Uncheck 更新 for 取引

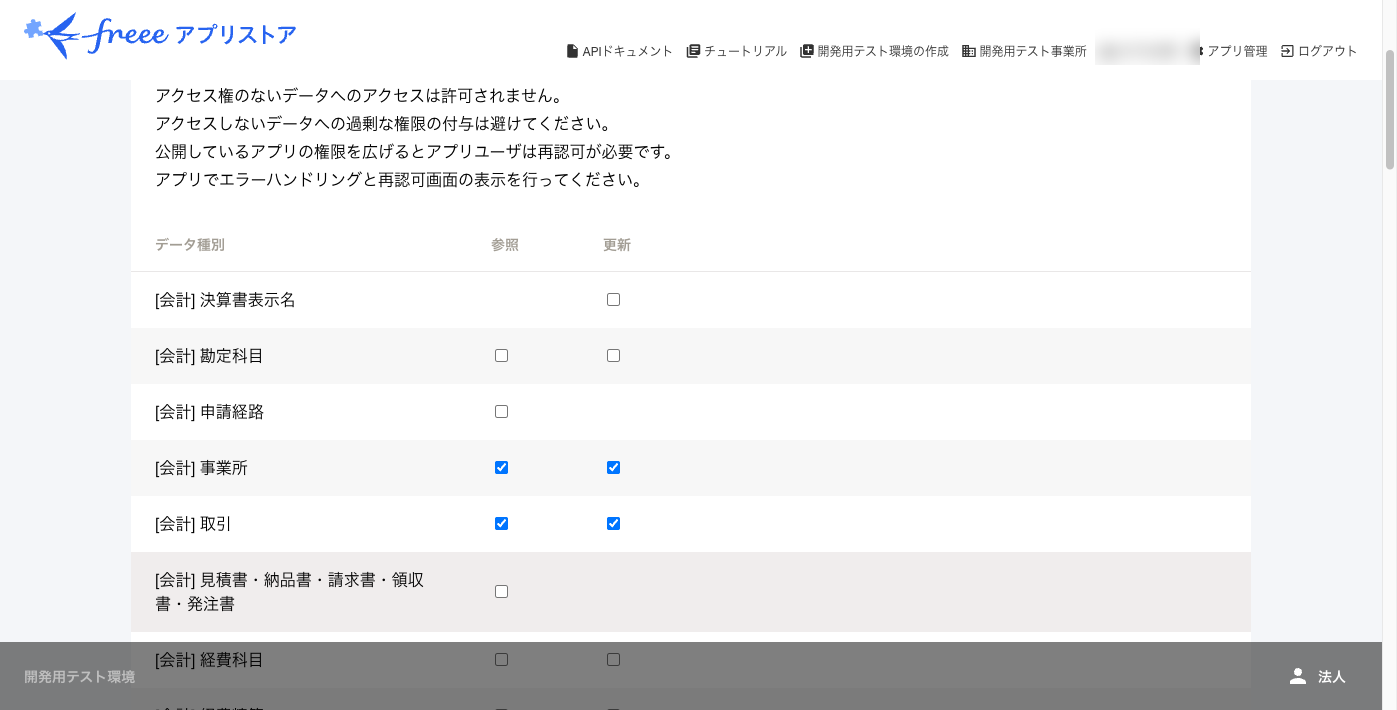613,524
